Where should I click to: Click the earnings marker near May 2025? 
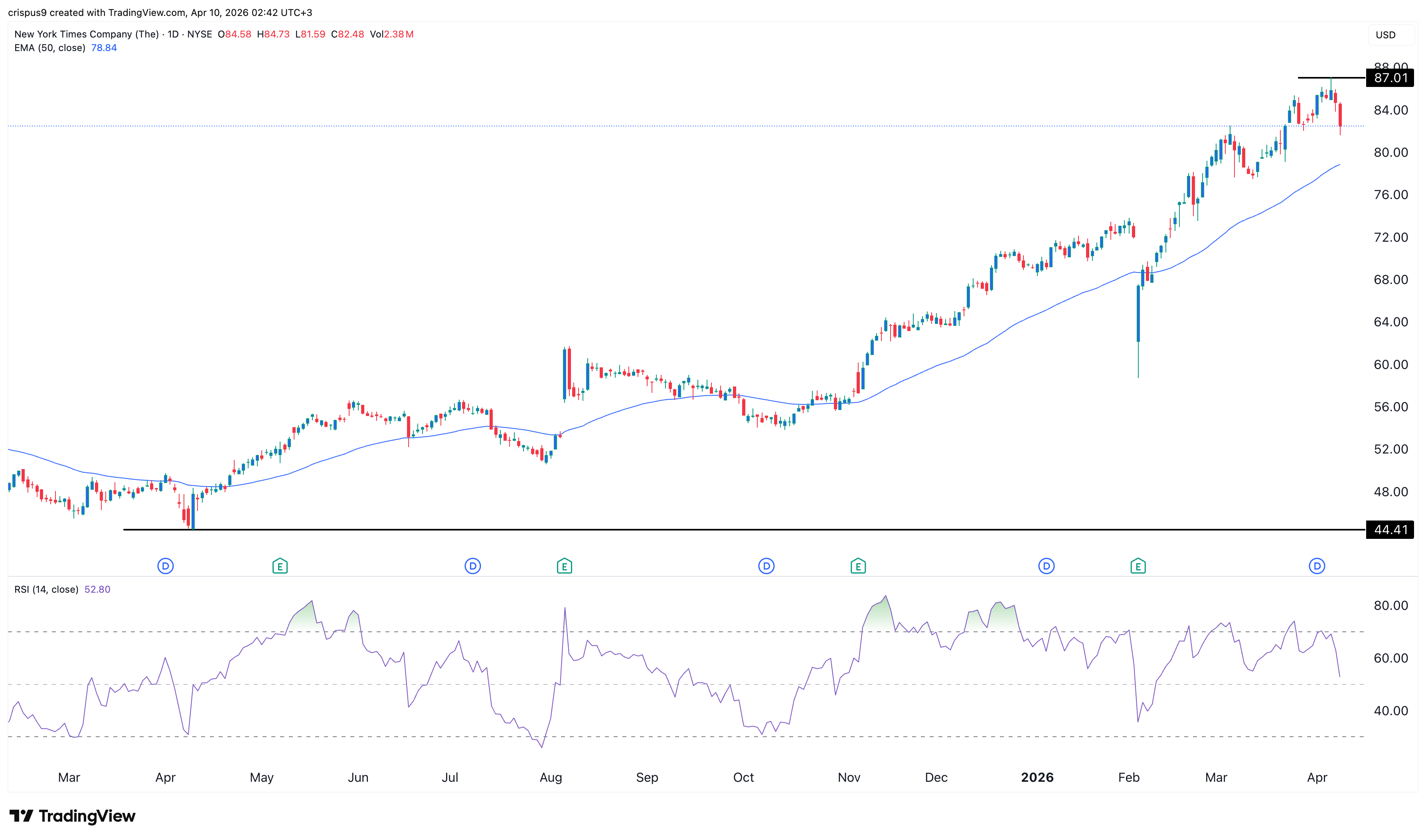280,566
